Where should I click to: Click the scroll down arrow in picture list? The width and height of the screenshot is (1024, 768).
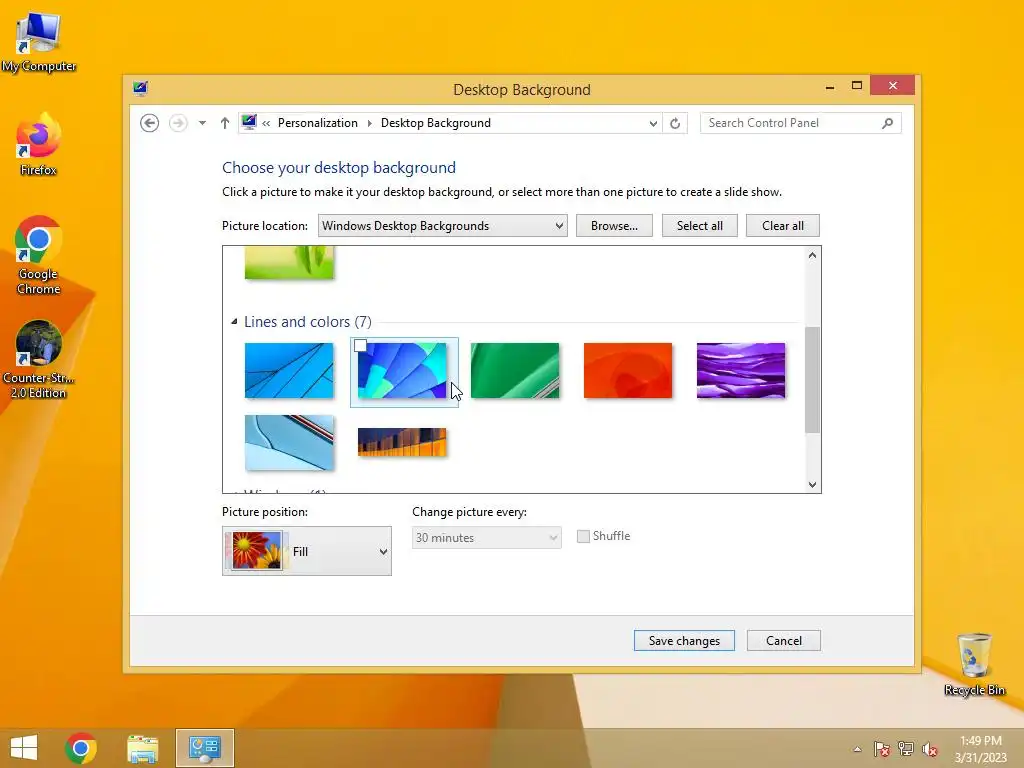(x=812, y=485)
